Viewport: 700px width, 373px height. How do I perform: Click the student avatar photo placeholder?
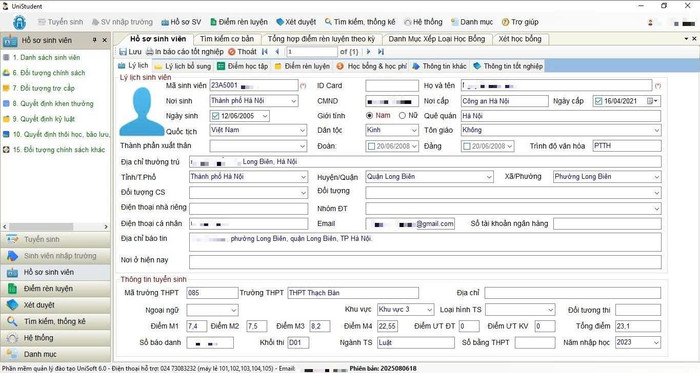[142, 112]
